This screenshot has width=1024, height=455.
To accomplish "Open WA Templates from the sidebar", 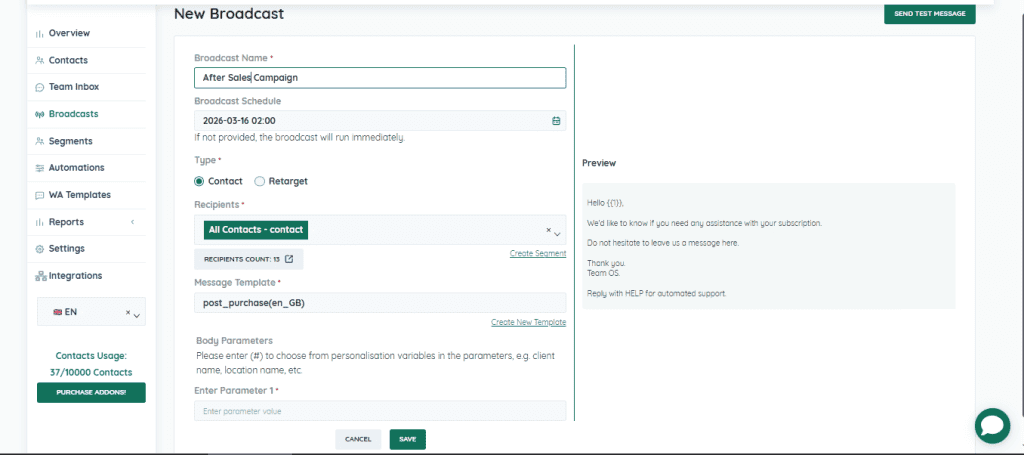I will click(x=79, y=195).
